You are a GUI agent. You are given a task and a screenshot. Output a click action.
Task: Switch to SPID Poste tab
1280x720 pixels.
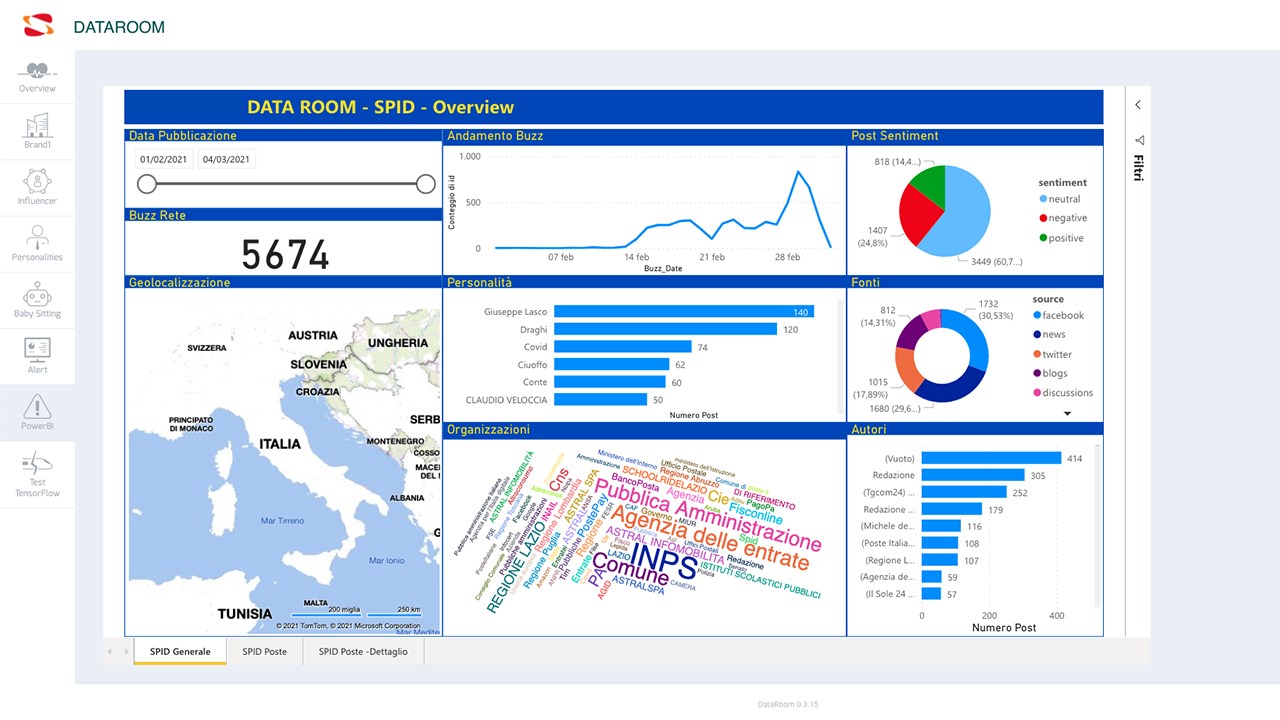point(264,651)
